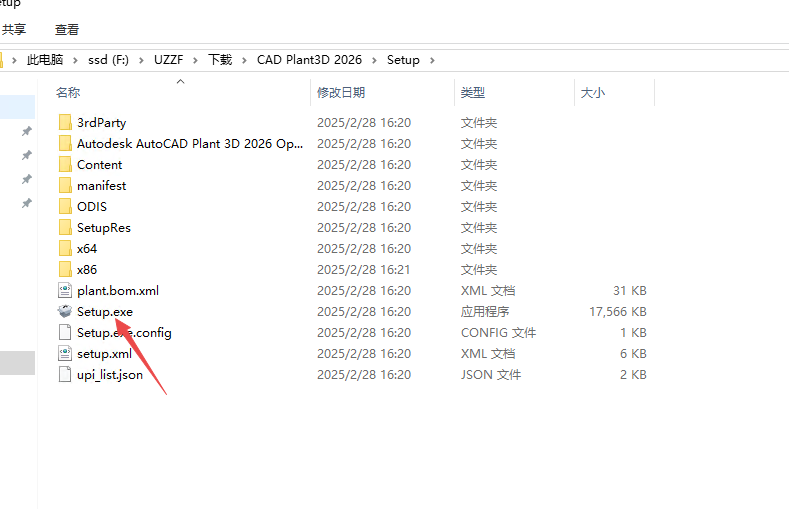Expand the chevron after ssd (F:) breadcrumb

(141, 60)
